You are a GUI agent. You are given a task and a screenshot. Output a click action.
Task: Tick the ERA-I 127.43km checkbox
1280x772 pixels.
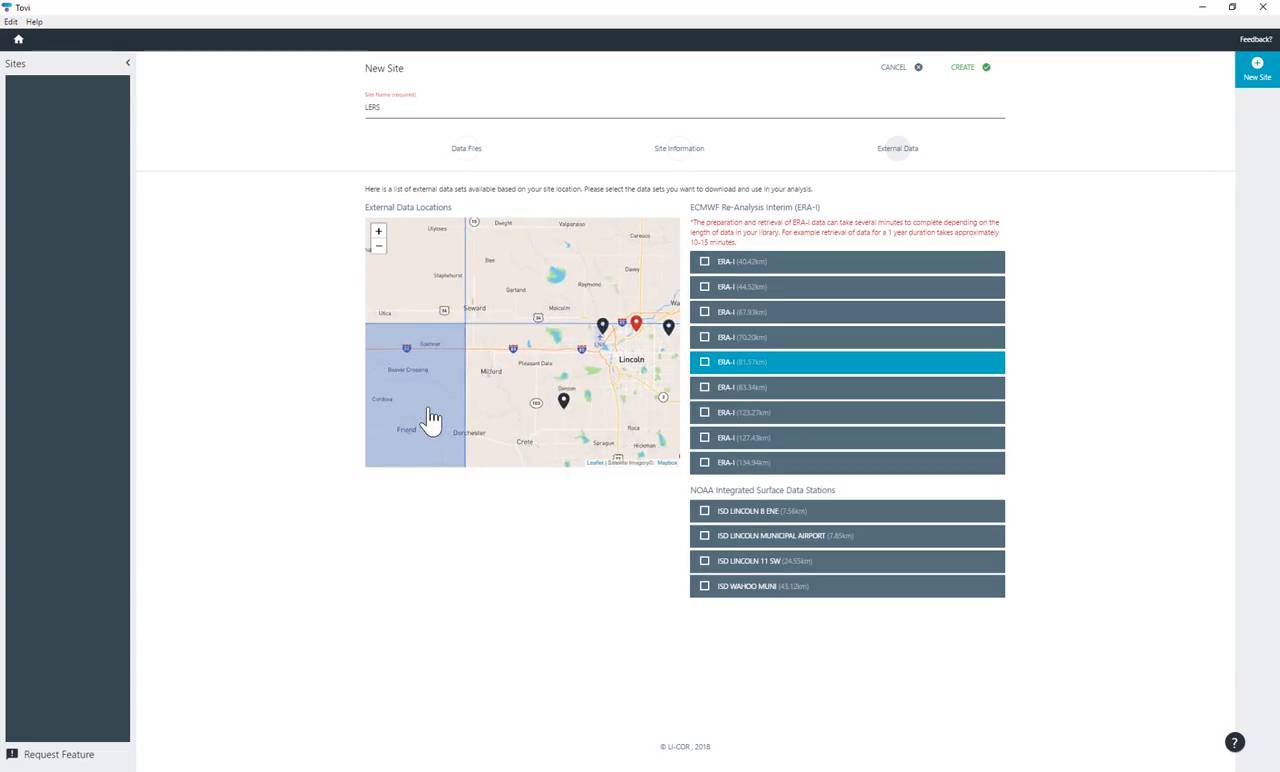pyautogui.click(x=705, y=437)
